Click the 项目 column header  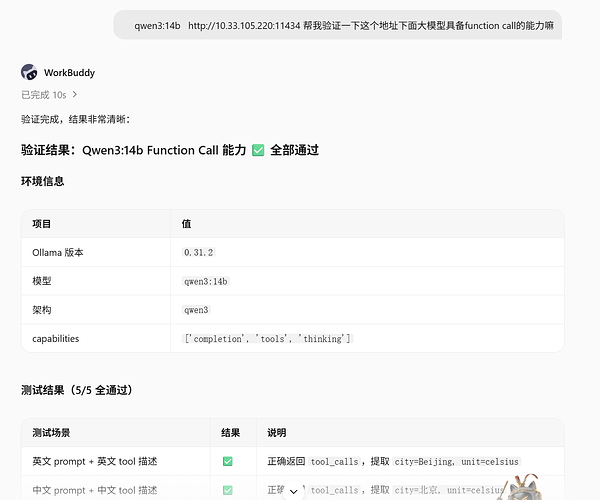point(42,224)
